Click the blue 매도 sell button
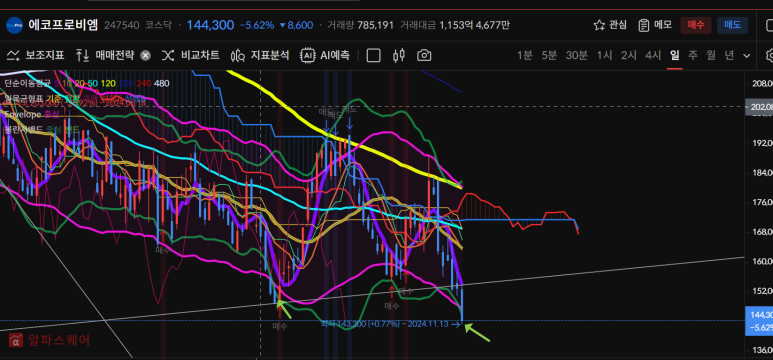The image size is (773, 360). click(732, 25)
